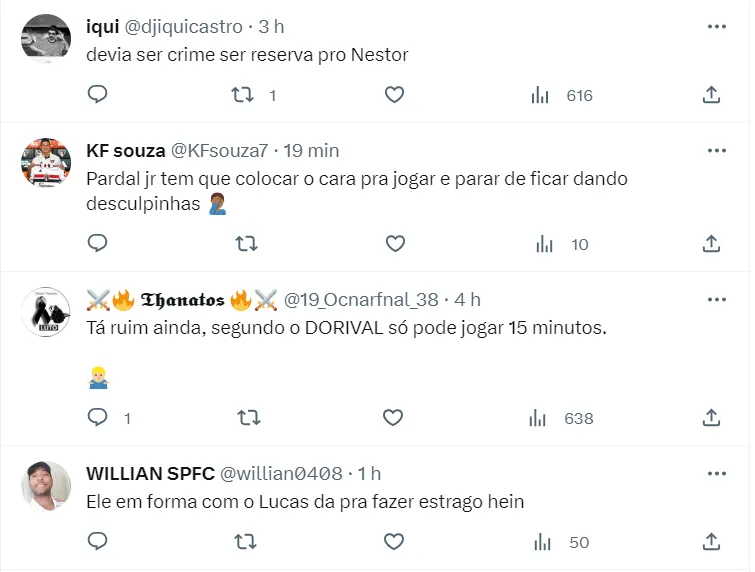View analytics showing 10 views
Image resolution: width=755 pixels, height=572 pixels.
562,244
